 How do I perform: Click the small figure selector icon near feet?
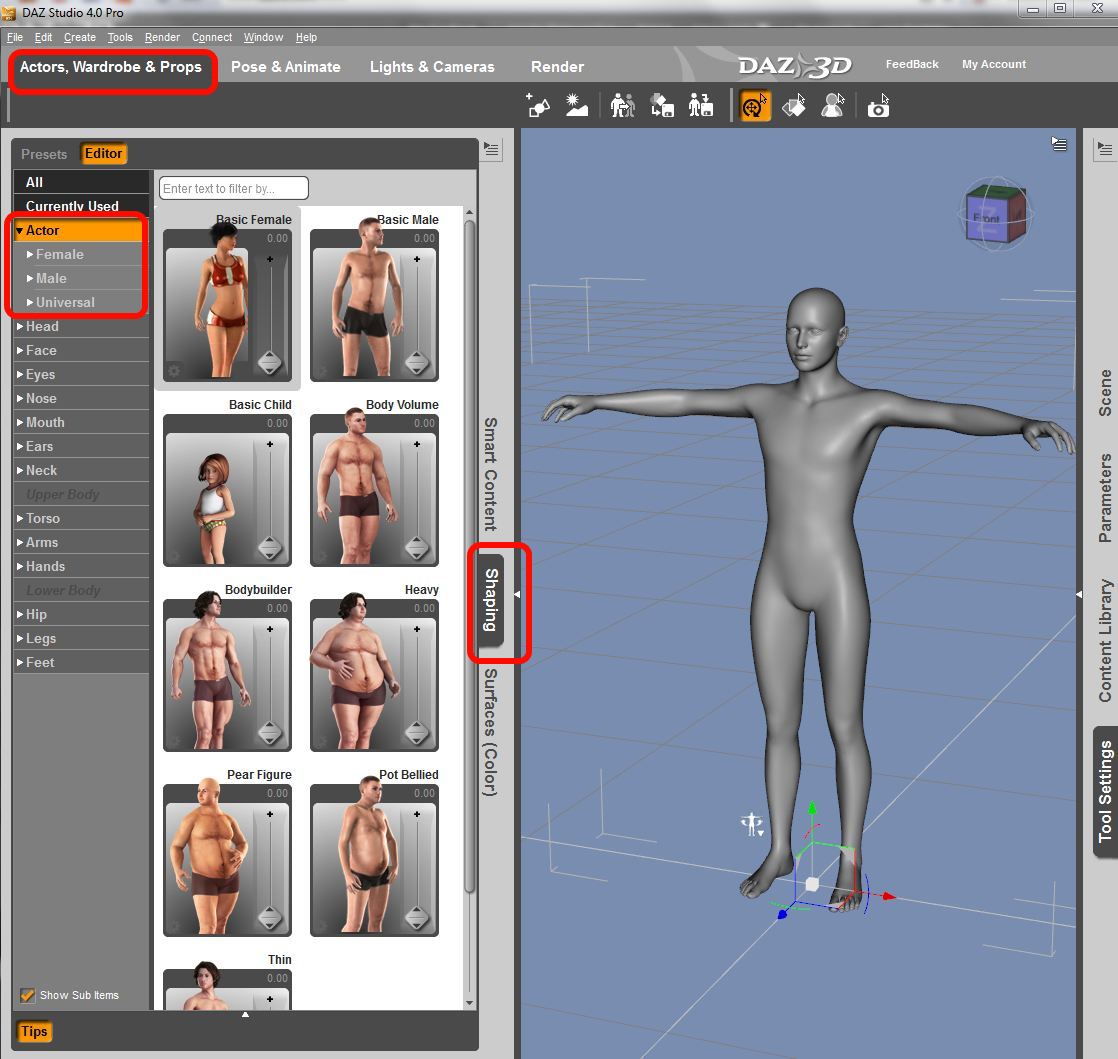[752, 824]
